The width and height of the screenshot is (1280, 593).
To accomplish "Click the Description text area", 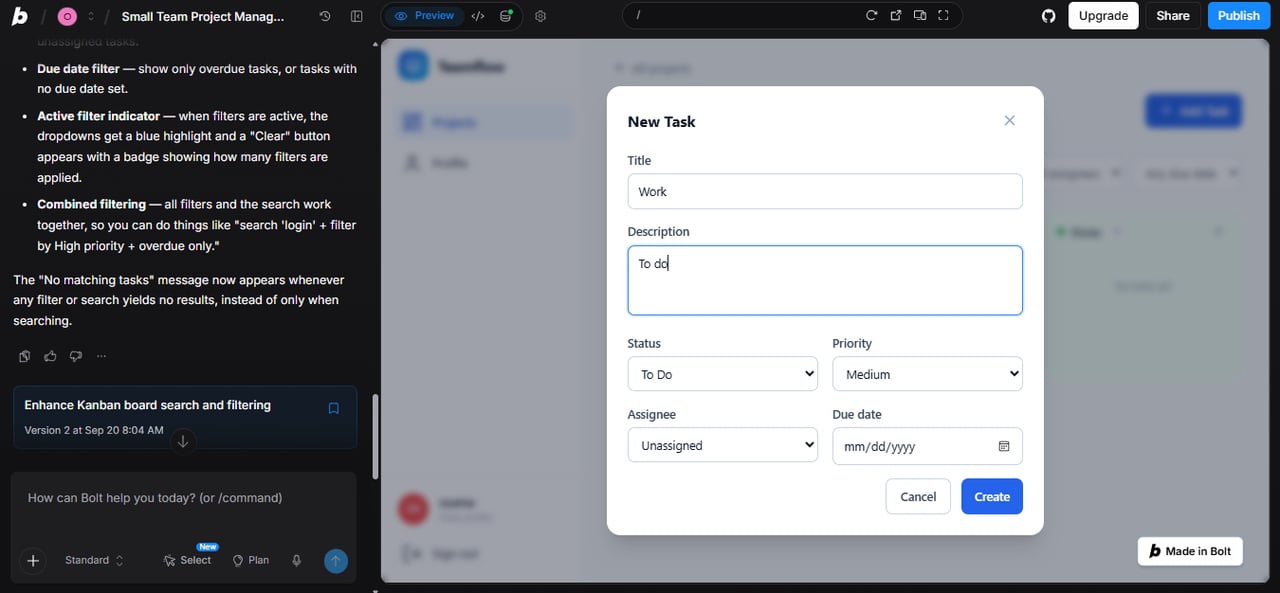I will 825,280.
